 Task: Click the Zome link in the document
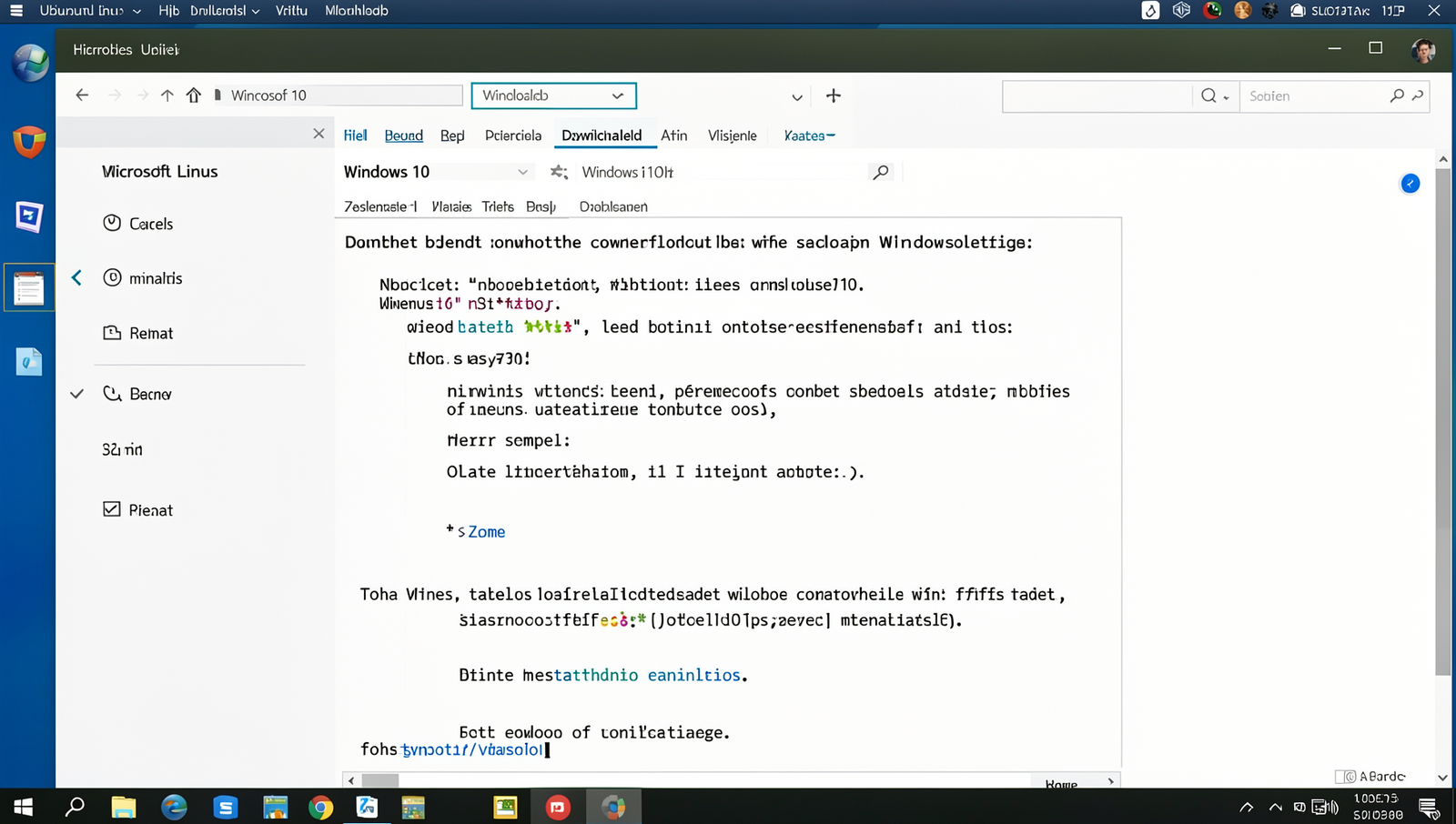[486, 532]
